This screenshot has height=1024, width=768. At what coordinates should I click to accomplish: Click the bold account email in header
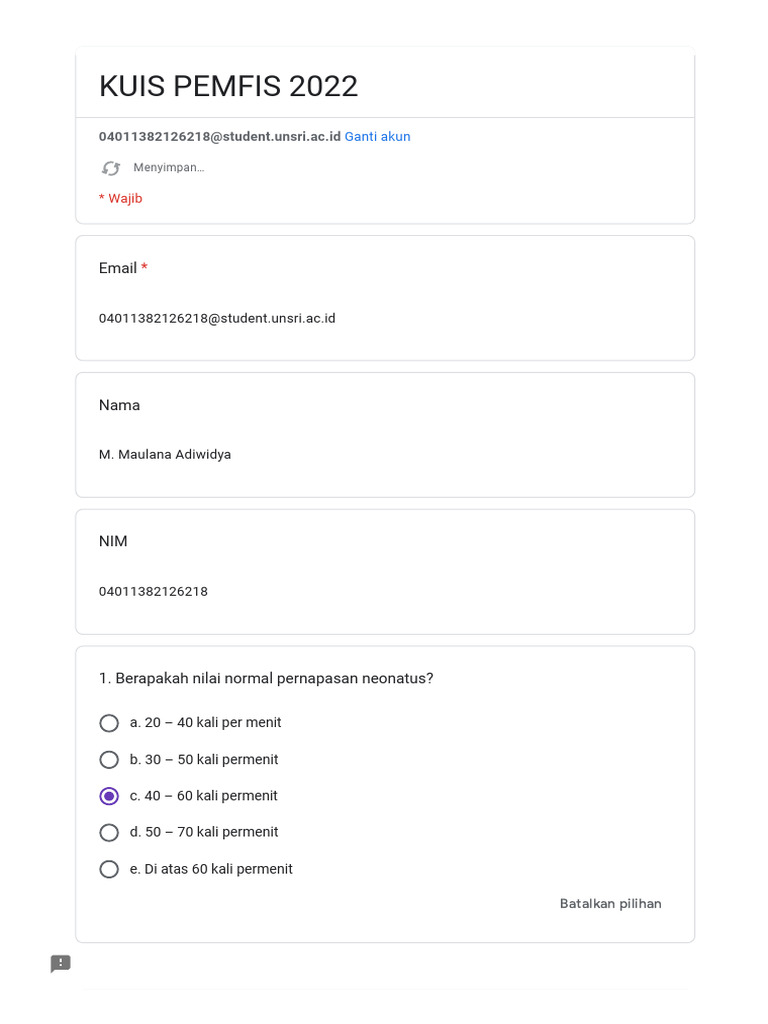coord(219,137)
